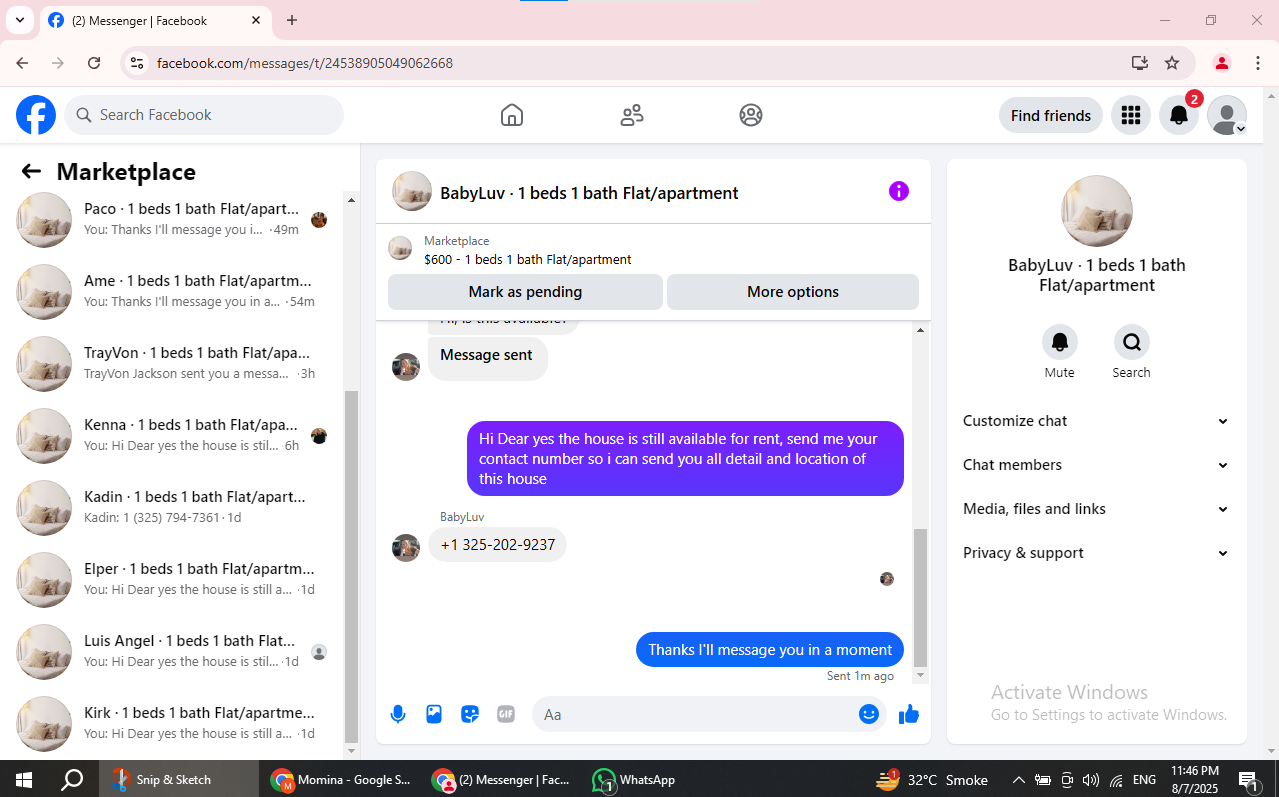Go back in browser history
Viewport: 1279px width, 797px height.
(22, 63)
